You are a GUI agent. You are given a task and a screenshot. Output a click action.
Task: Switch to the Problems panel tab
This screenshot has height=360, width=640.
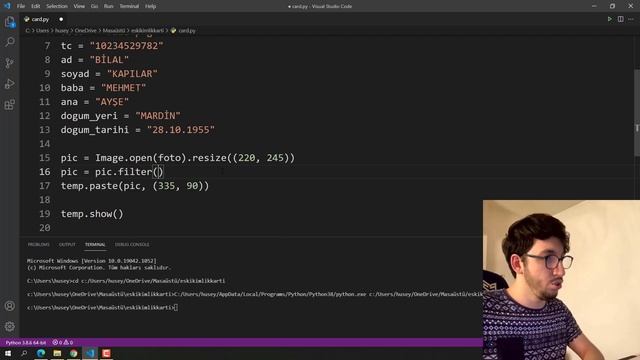(x=38, y=244)
